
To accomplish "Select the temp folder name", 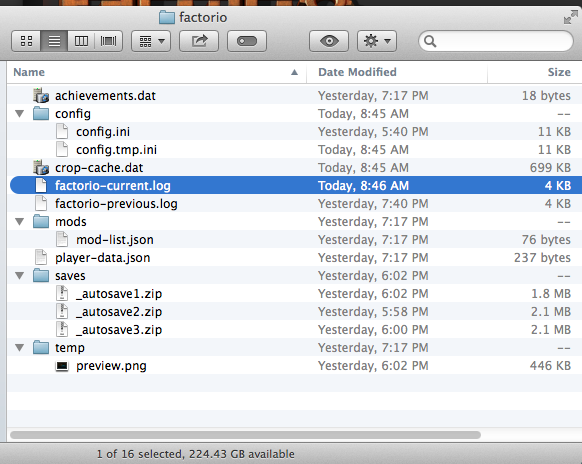I will tap(70, 348).
